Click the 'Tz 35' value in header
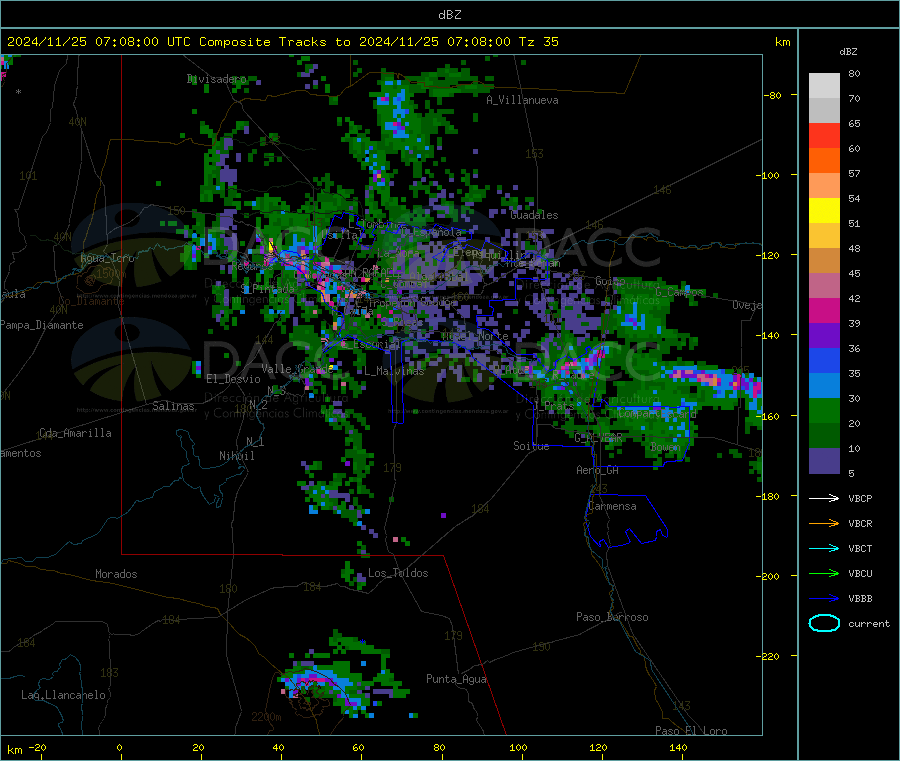The width and height of the screenshot is (900, 761). tap(538, 42)
